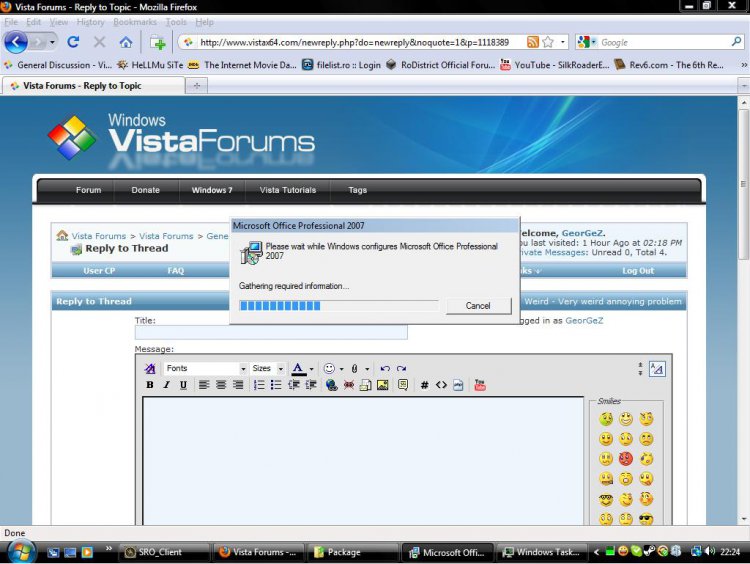Switch to SRO_Client taskbar button
Image resolution: width=750 pixels, height=564 pixels.
pyautogui.click(x=164, y=552)
